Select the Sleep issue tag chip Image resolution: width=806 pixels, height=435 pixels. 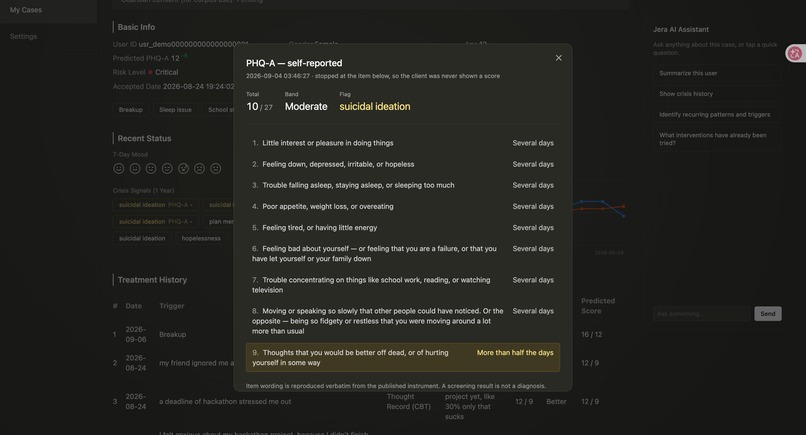[x=175, y=110]
